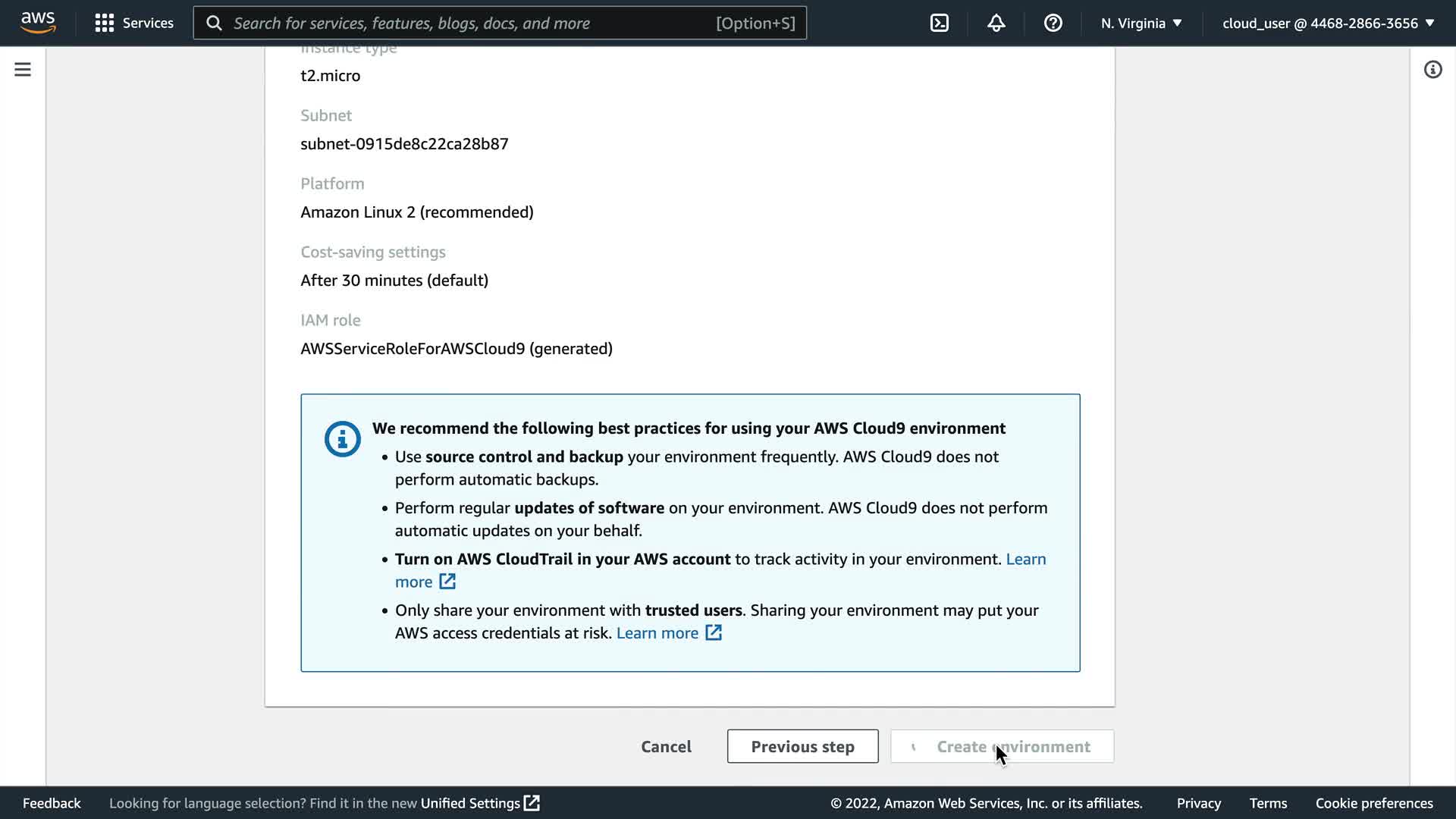Focus the services search field
This screenshot has height=819, width=1456.
[470, 23]
